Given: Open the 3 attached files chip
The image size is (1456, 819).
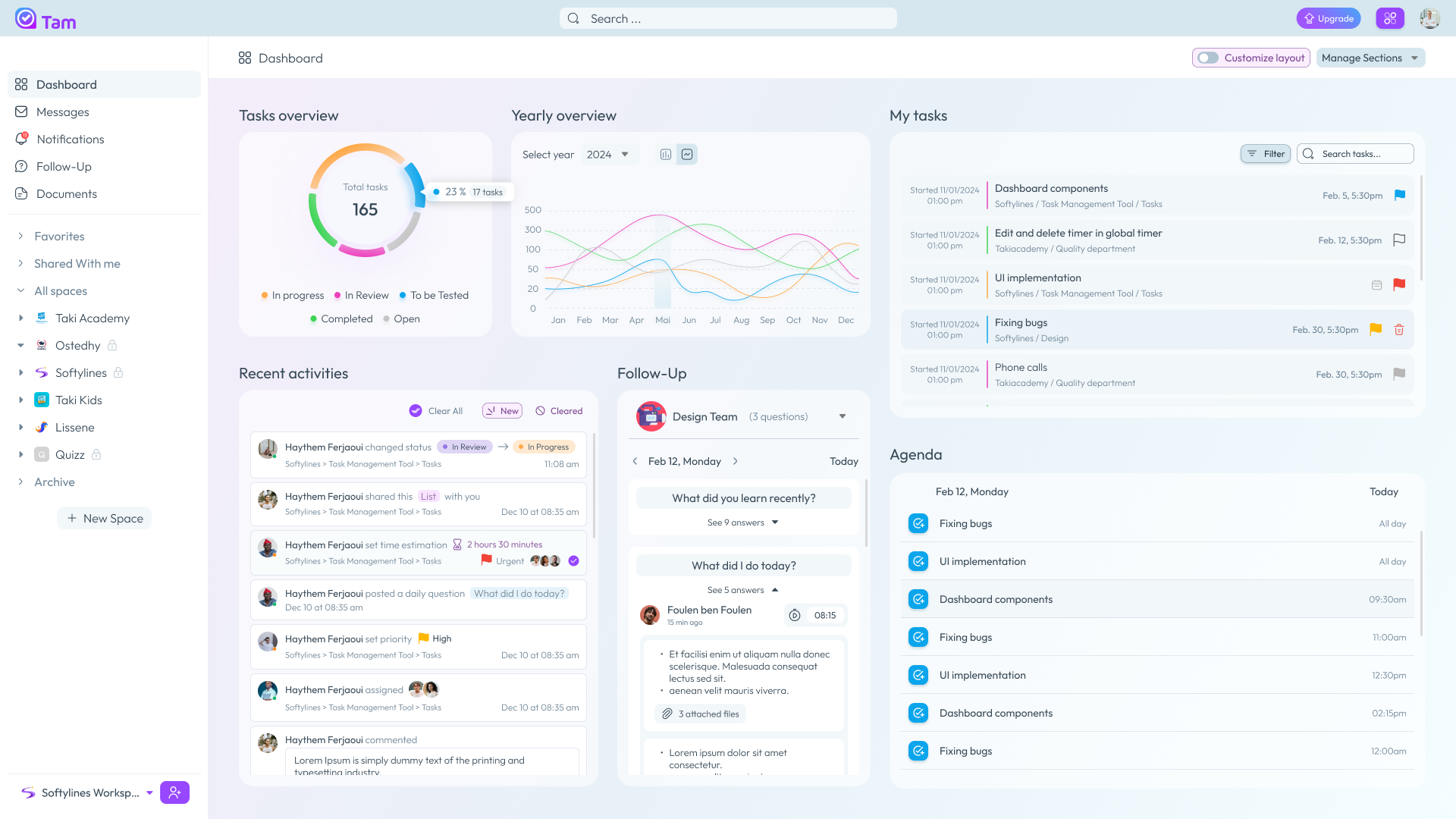Looking at the screenshot, I should [x=701, y=714].
